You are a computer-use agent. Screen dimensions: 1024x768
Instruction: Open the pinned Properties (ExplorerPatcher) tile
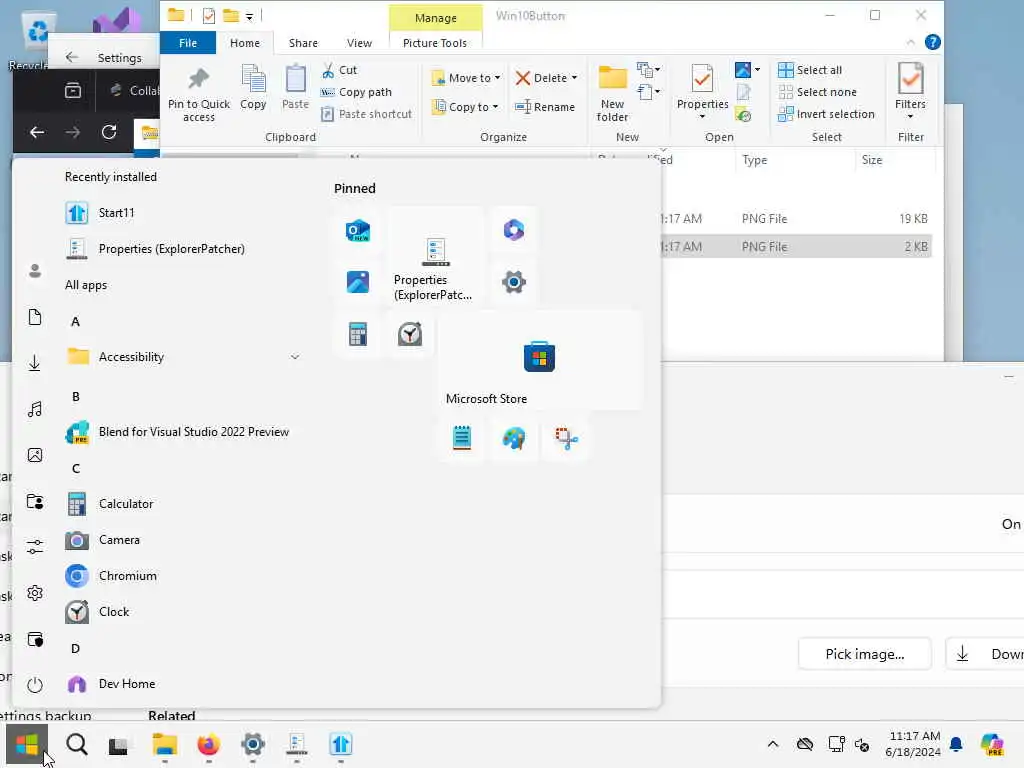click(435, 256)
